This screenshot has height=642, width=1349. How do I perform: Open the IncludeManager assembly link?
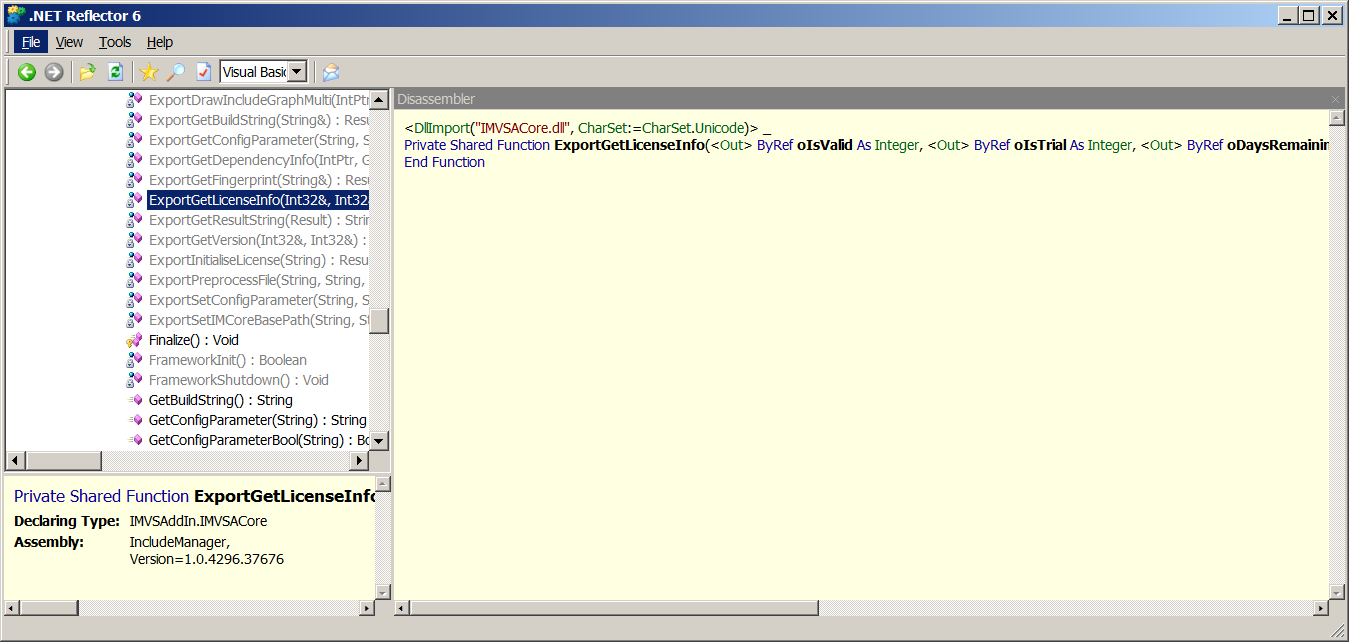(x=179, y=542)
